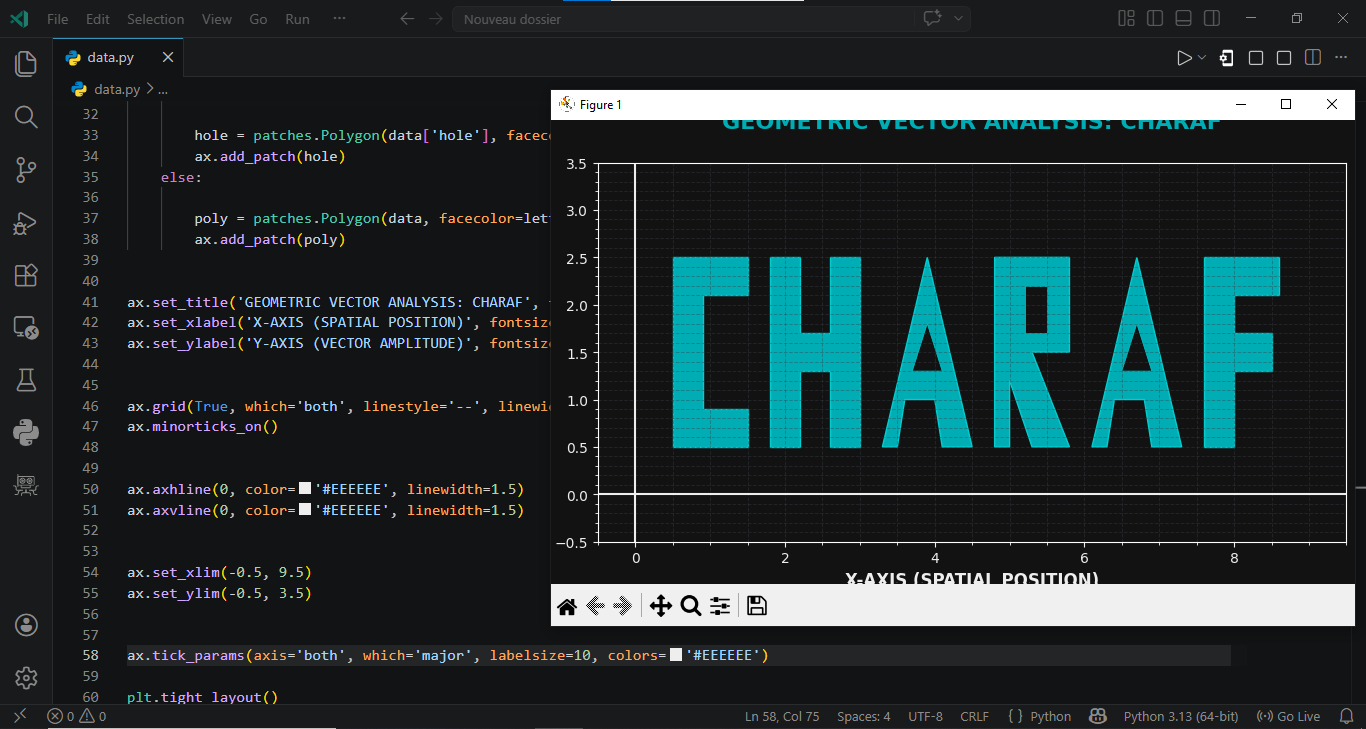The width and height of the screenshot is (1366, 729).
Task: Open Go Live server toggle
Action: point(1288,716)
